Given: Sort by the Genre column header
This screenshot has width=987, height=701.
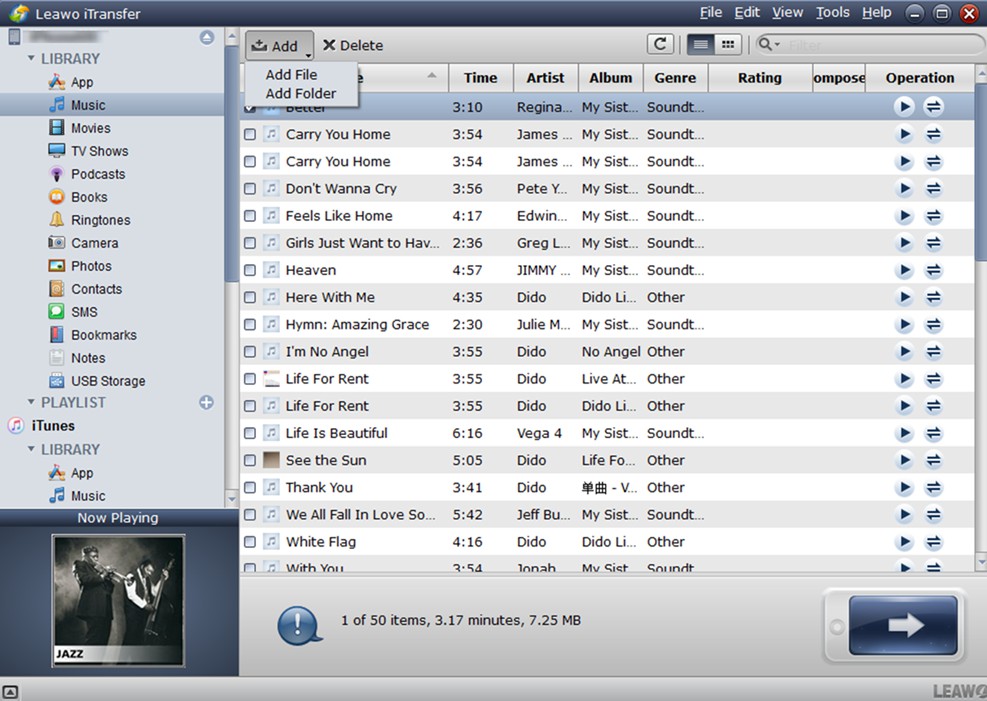Looking at the screenshot, I should [x=675, y=78].
